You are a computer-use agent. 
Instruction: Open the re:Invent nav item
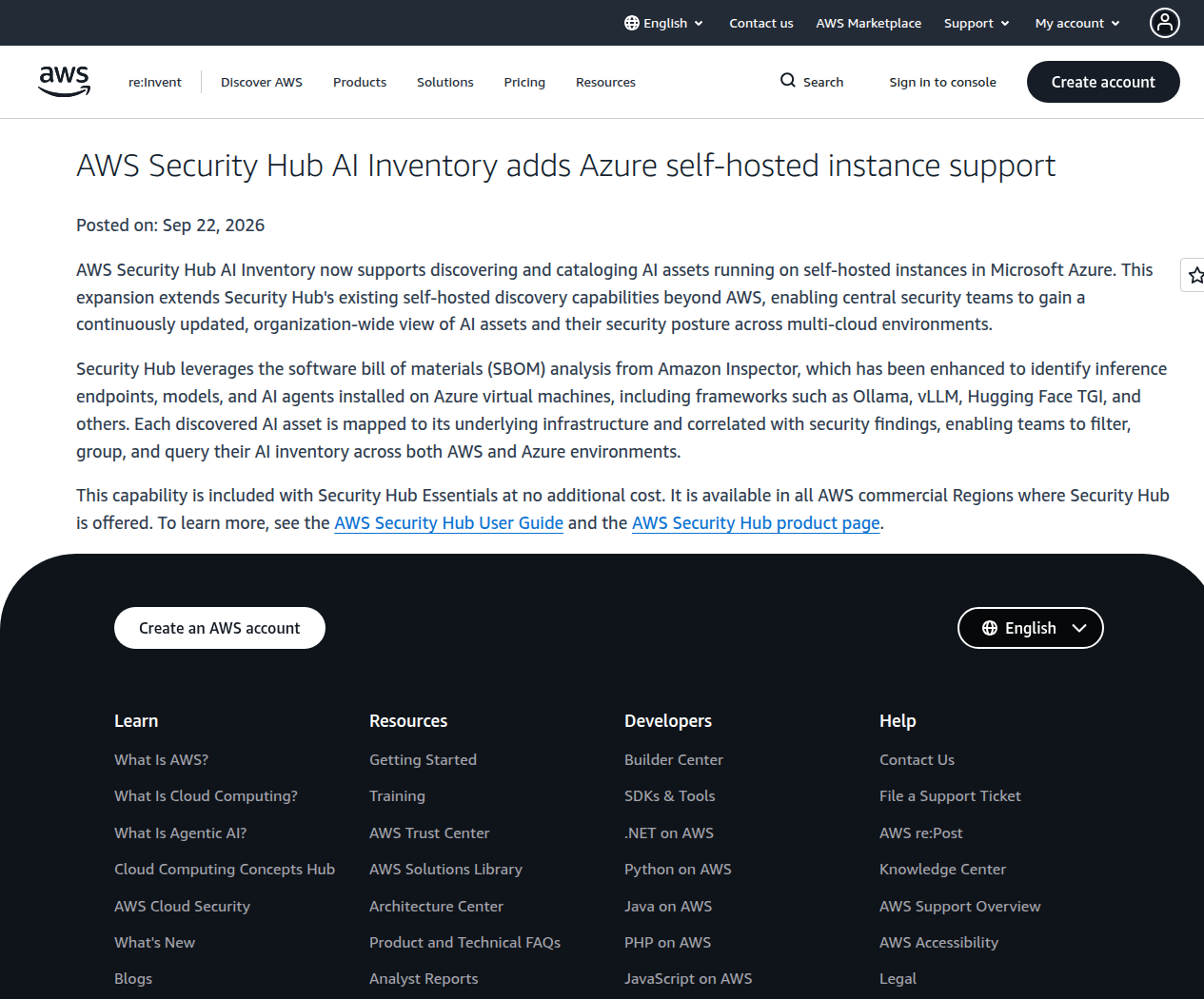155,82
